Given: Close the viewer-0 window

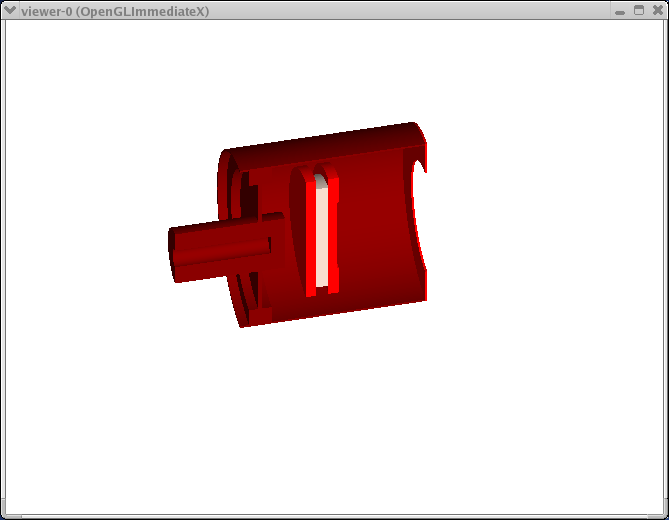Looking at the screenshot, I should point(656,10).
